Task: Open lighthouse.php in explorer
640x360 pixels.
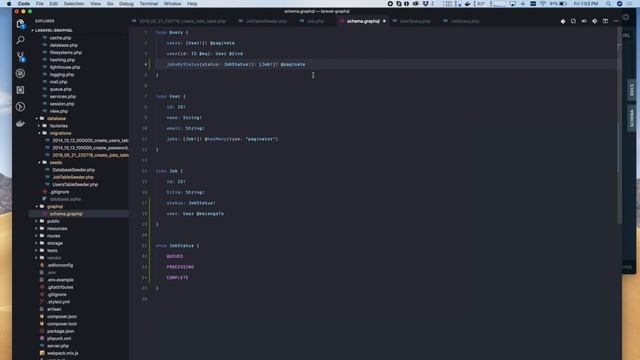Action: (64, 67)
